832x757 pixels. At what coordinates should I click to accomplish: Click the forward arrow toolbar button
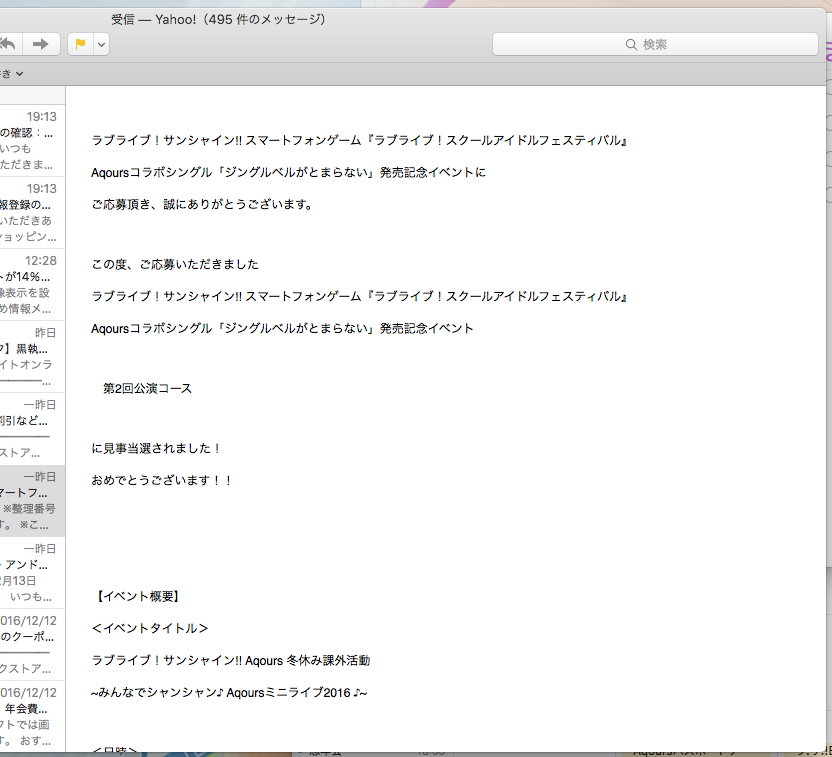coord(41,44)
